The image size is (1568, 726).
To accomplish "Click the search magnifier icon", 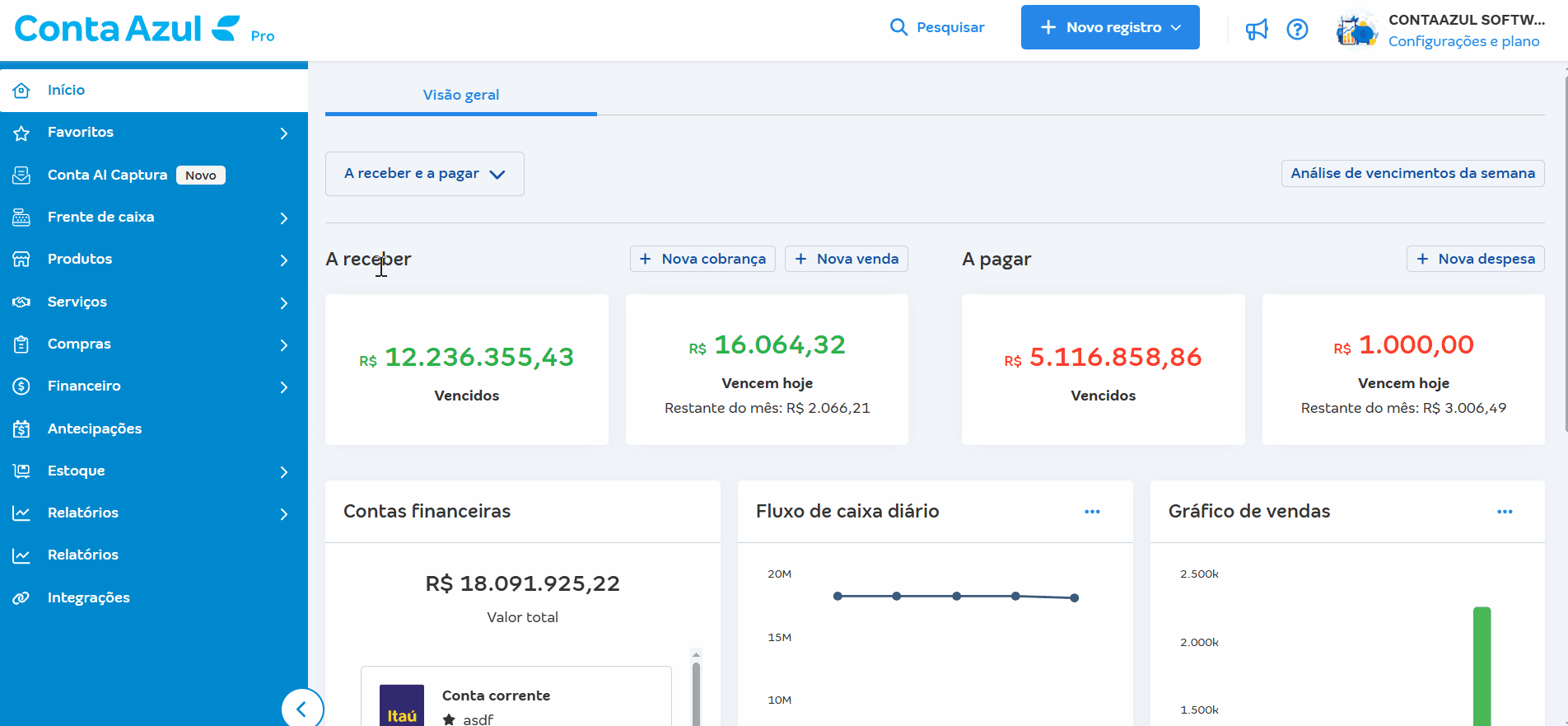I will pos(898,27).
